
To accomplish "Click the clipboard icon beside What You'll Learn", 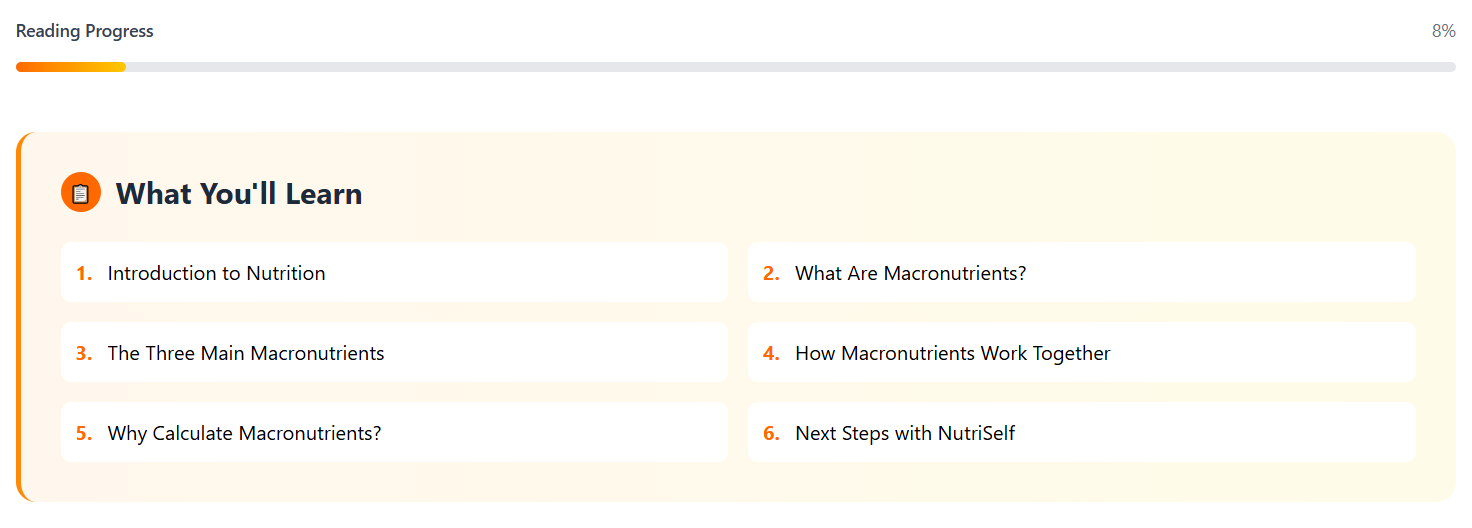I will (x=81, y=193).
